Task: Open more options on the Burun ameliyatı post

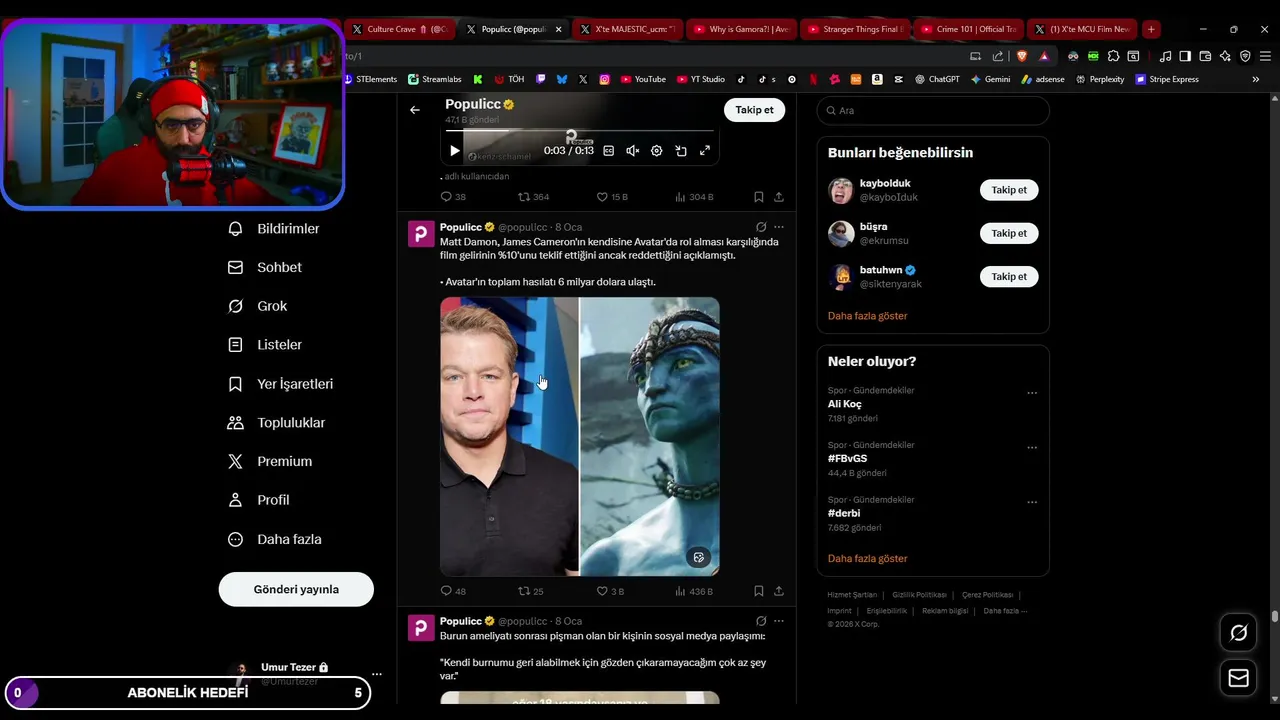Action: click(779, 621)
